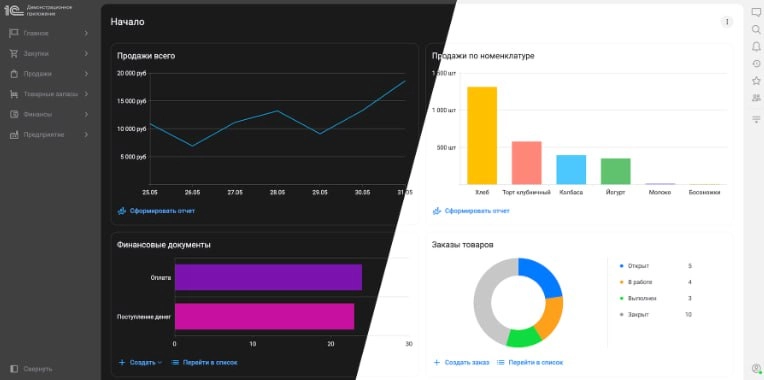Click the users group icon in right bar
The width and height of the screenshot is (764, 380).
(x=756, y=97)
